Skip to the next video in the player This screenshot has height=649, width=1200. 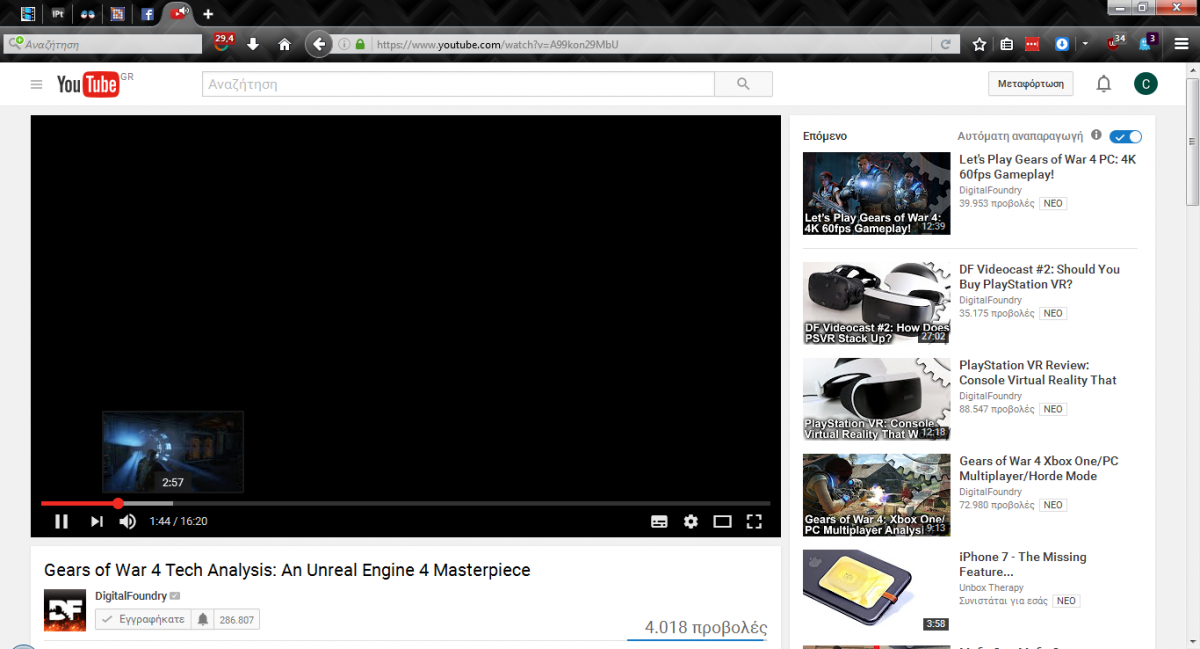(97, 521)
